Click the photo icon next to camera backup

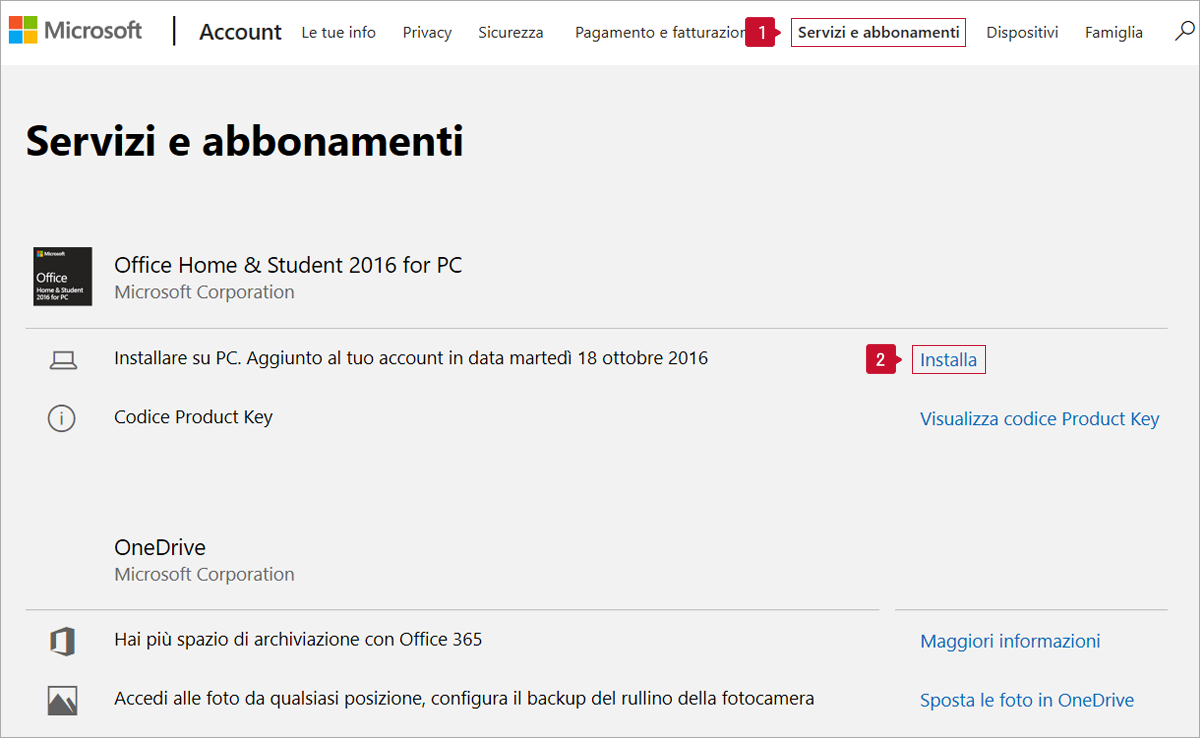click(62, 699)
